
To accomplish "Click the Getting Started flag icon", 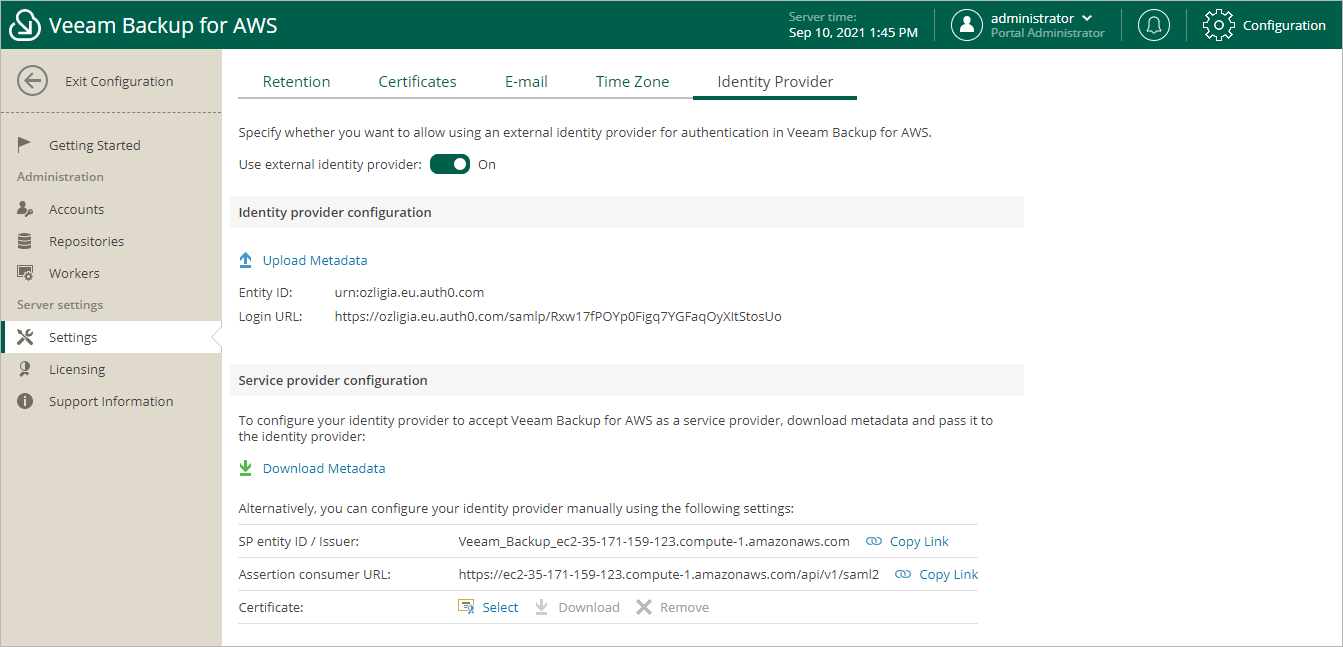I will click(25, 145).
